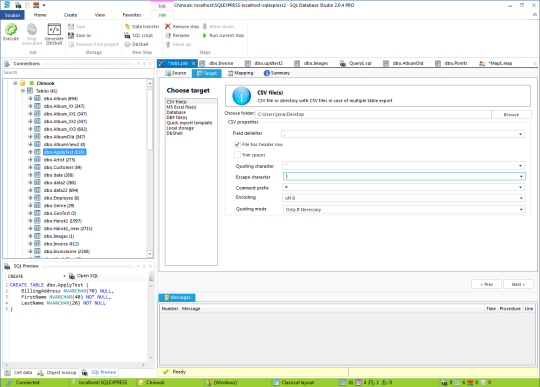The height and width of the screenshot is (387, 540).
Task: Select DBF file(s) target
Action: tap(177, 117)
